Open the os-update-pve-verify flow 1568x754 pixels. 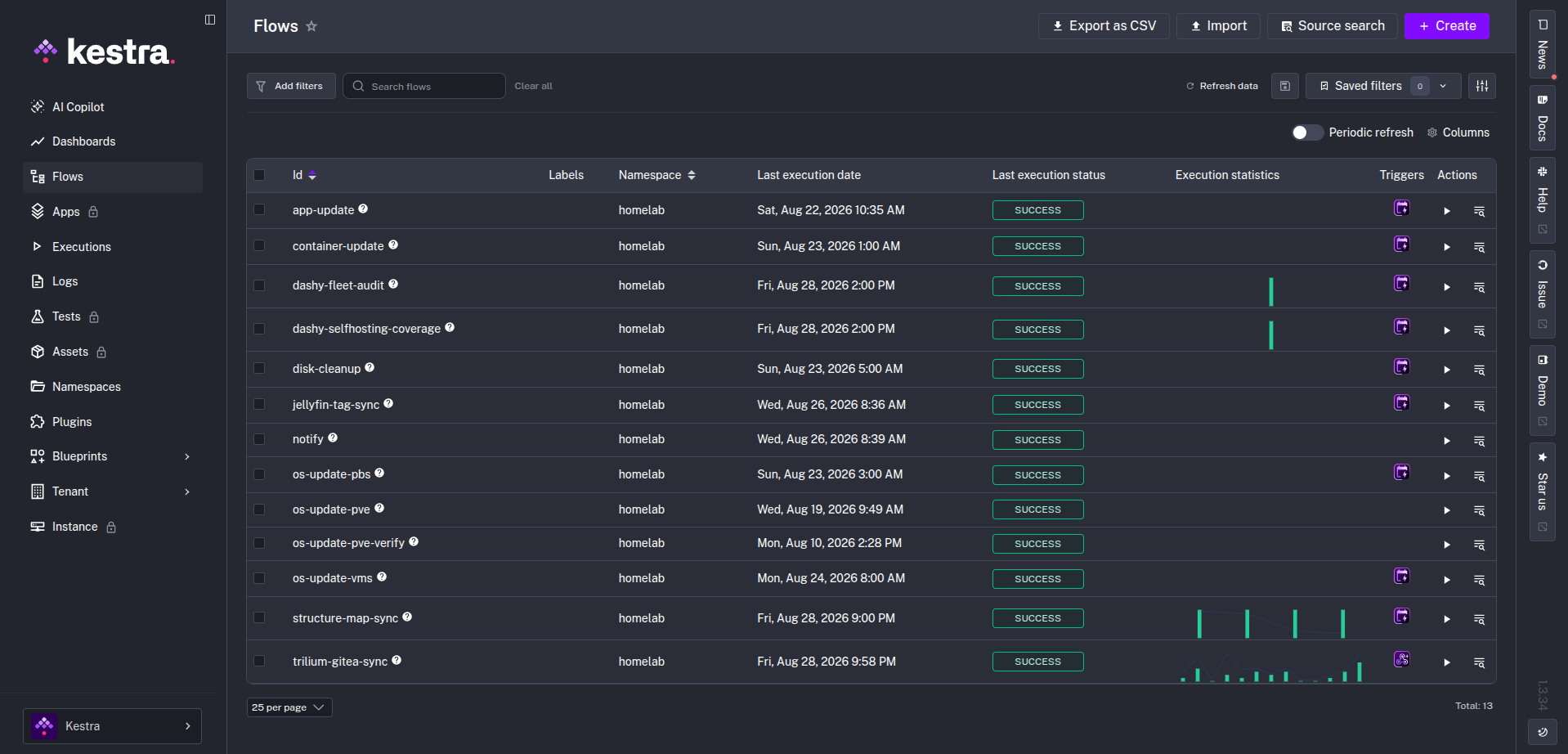(348, 543)
